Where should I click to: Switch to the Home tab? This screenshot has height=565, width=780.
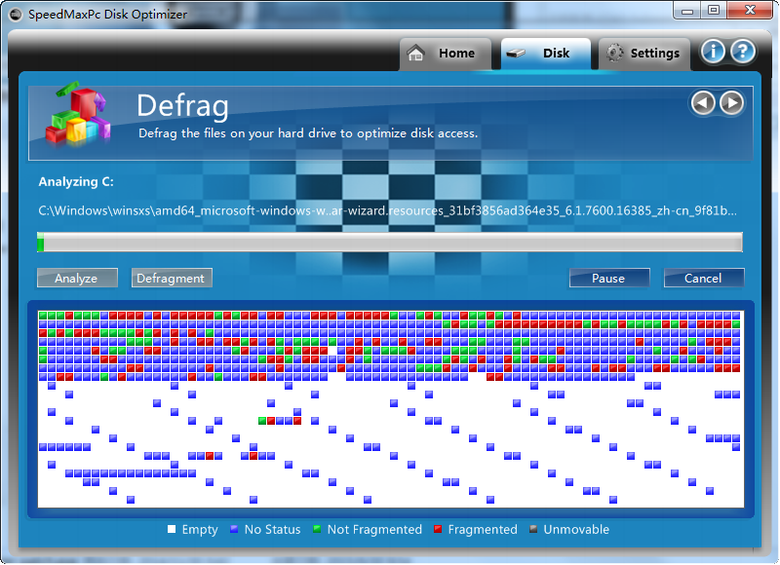point(445,54)
